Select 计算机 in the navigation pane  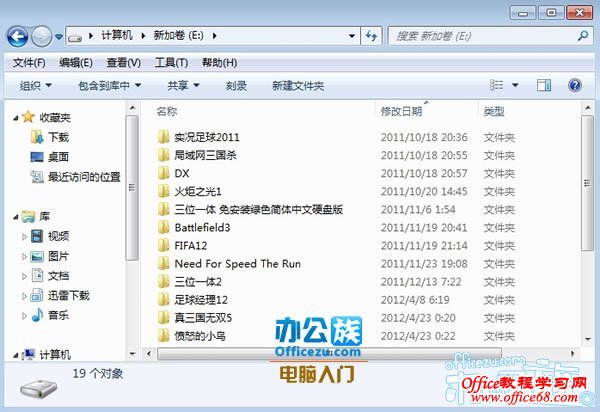pos(46,355)
